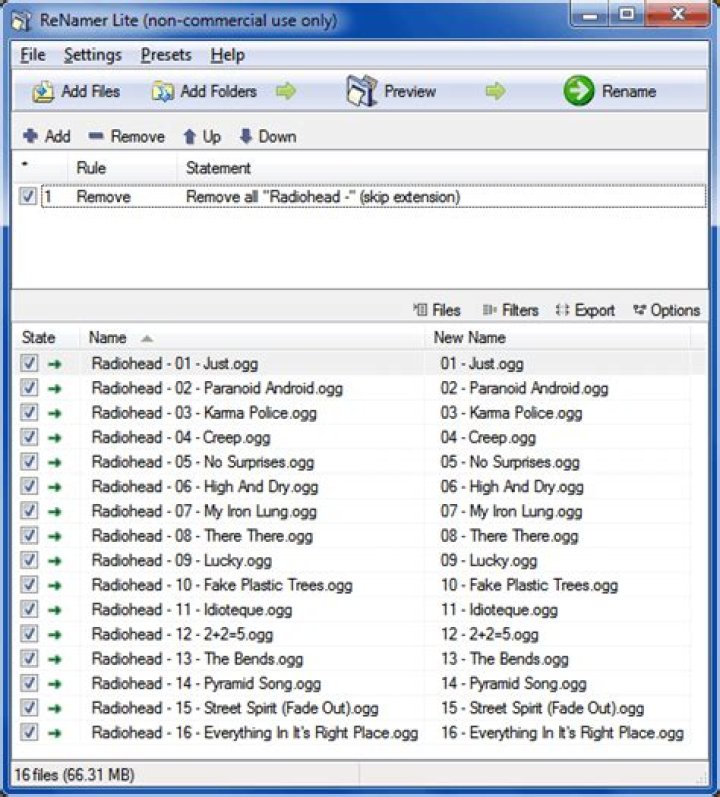This screenshot has width=720, height=797.
Task: Uncheck the 02 - Paranoid Android file checkbox
Action: (29, 388)
